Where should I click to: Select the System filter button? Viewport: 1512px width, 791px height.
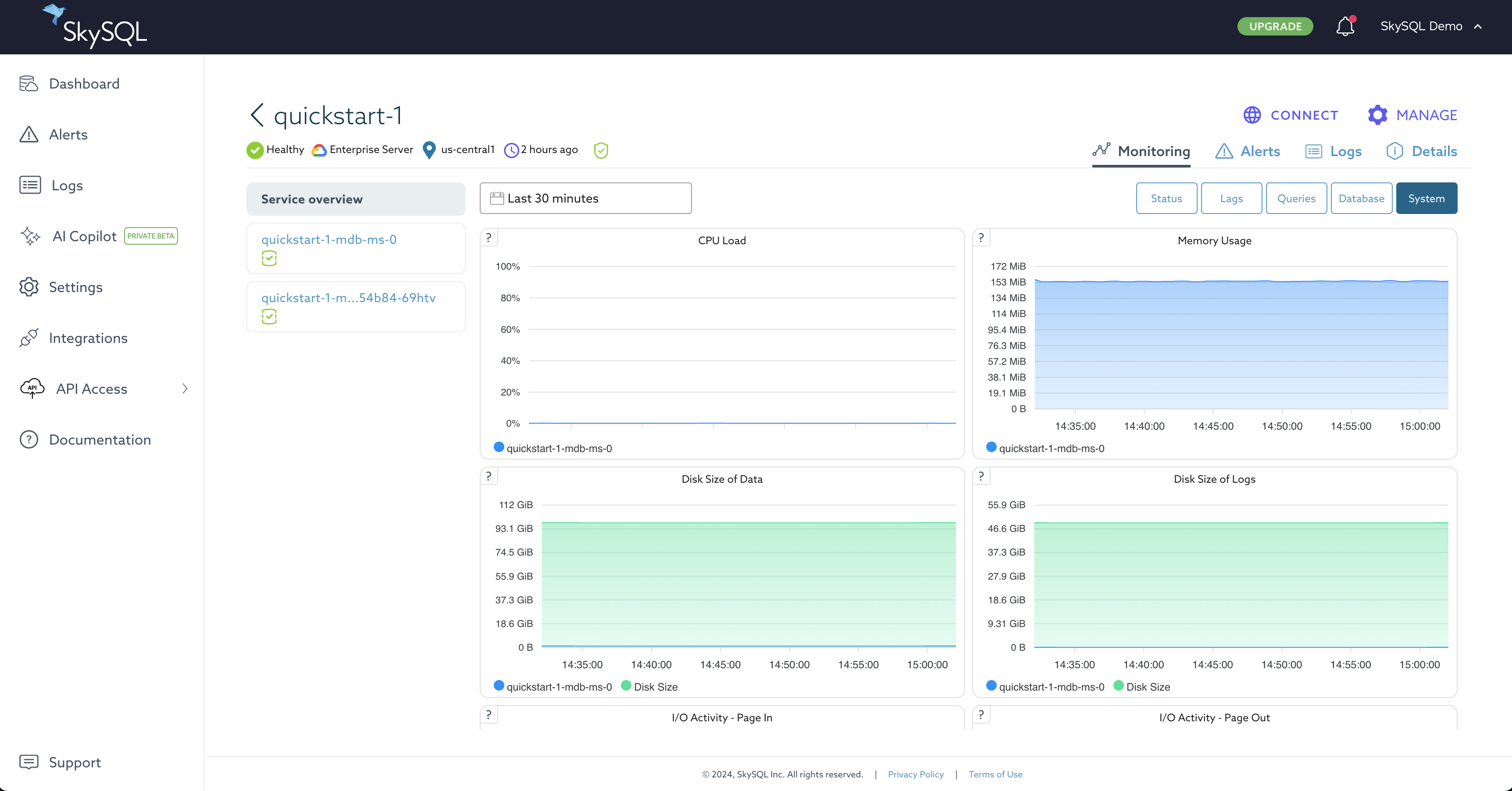pyautogui.click(x=1426, y=198)
